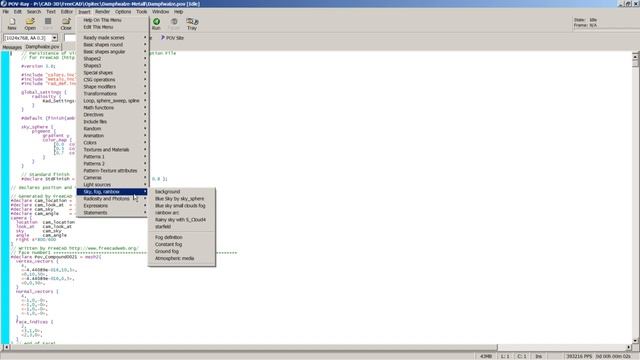Open the render resolution preset dropdown

point(54,38)
